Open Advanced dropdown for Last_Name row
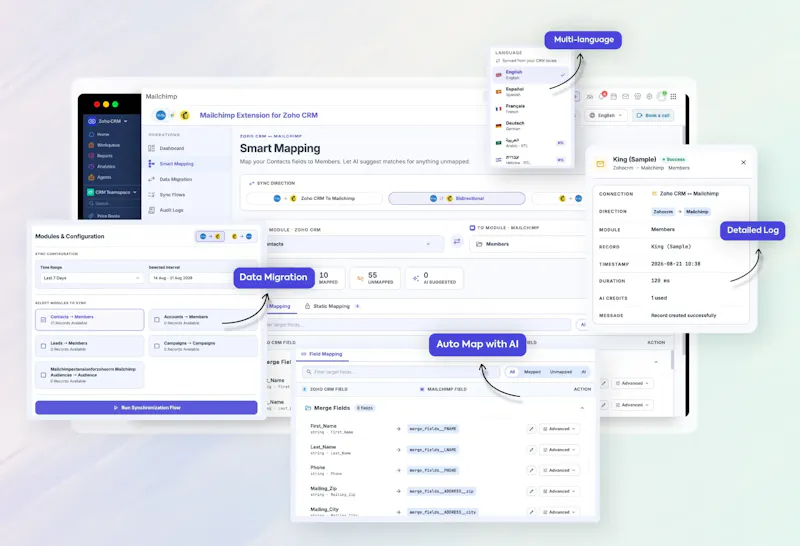This screenshot has height=546, width=800. (x=559, y=450)
